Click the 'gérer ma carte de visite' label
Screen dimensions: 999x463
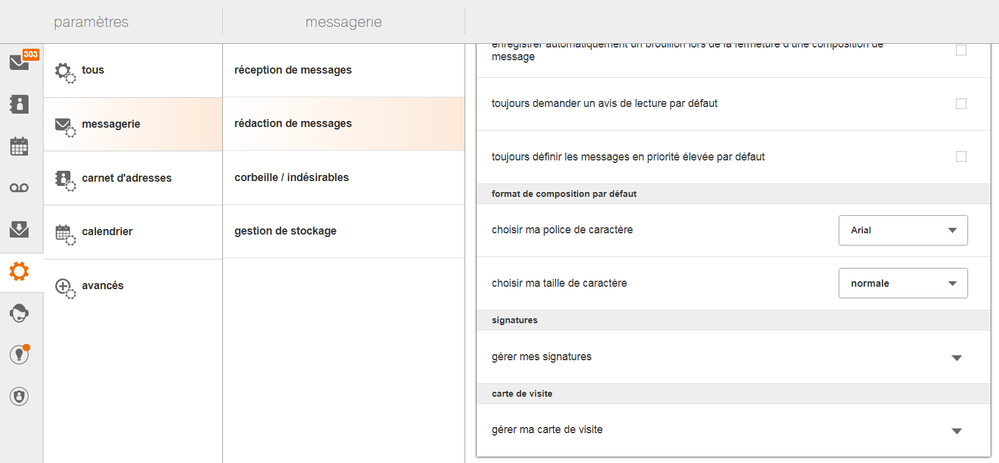tap(547, 430)
